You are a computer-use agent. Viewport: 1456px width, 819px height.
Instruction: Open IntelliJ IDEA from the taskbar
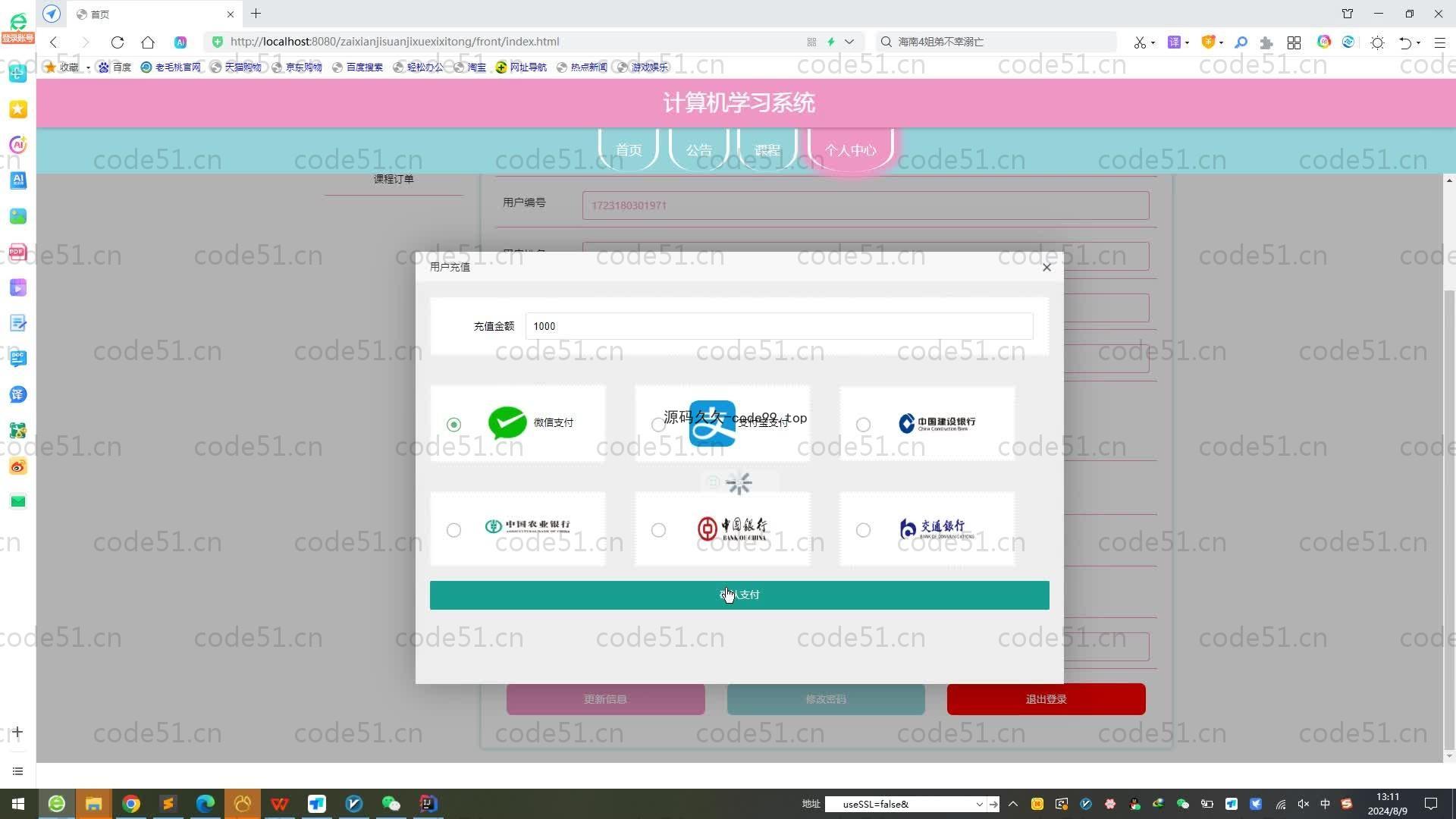click(x=428, y=804)
